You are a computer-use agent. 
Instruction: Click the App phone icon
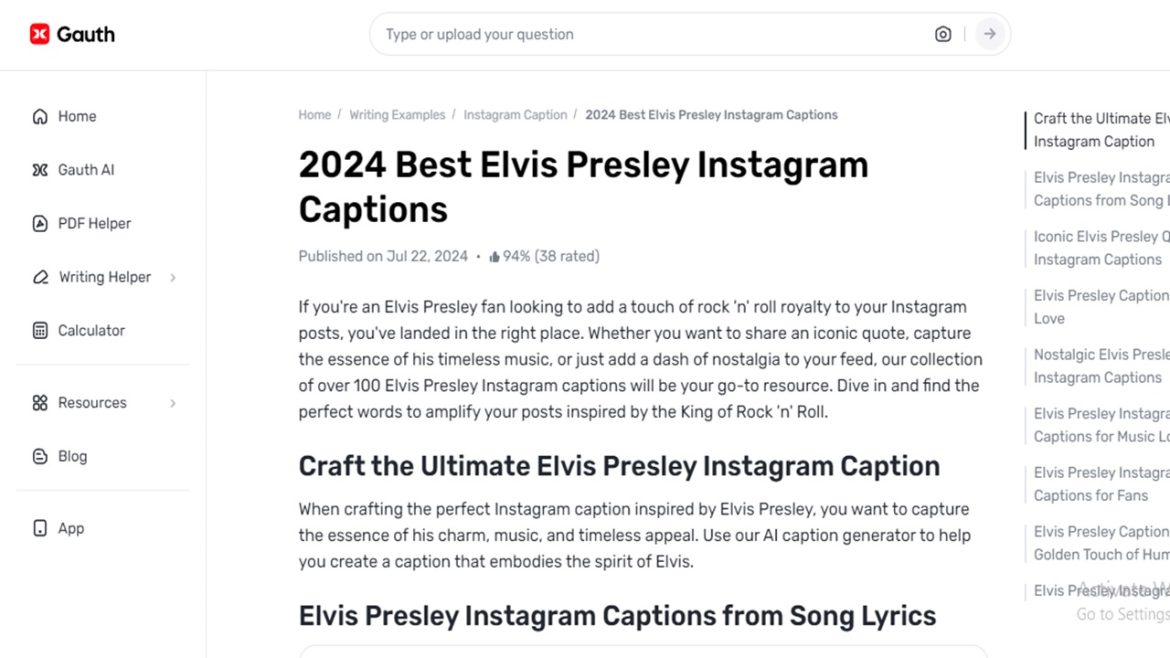40,528
